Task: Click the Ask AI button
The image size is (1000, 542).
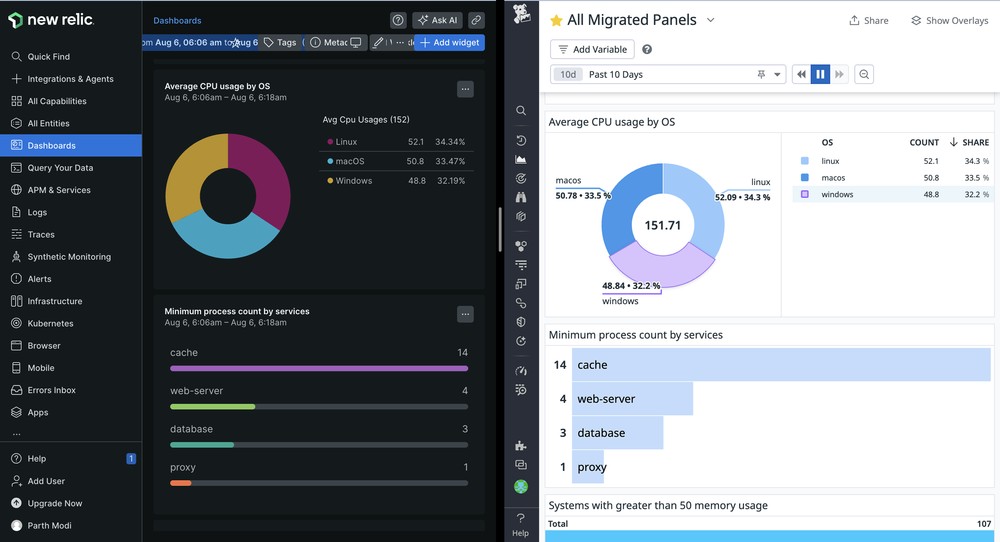Action: pyautogui.click(x=437, y=20)
